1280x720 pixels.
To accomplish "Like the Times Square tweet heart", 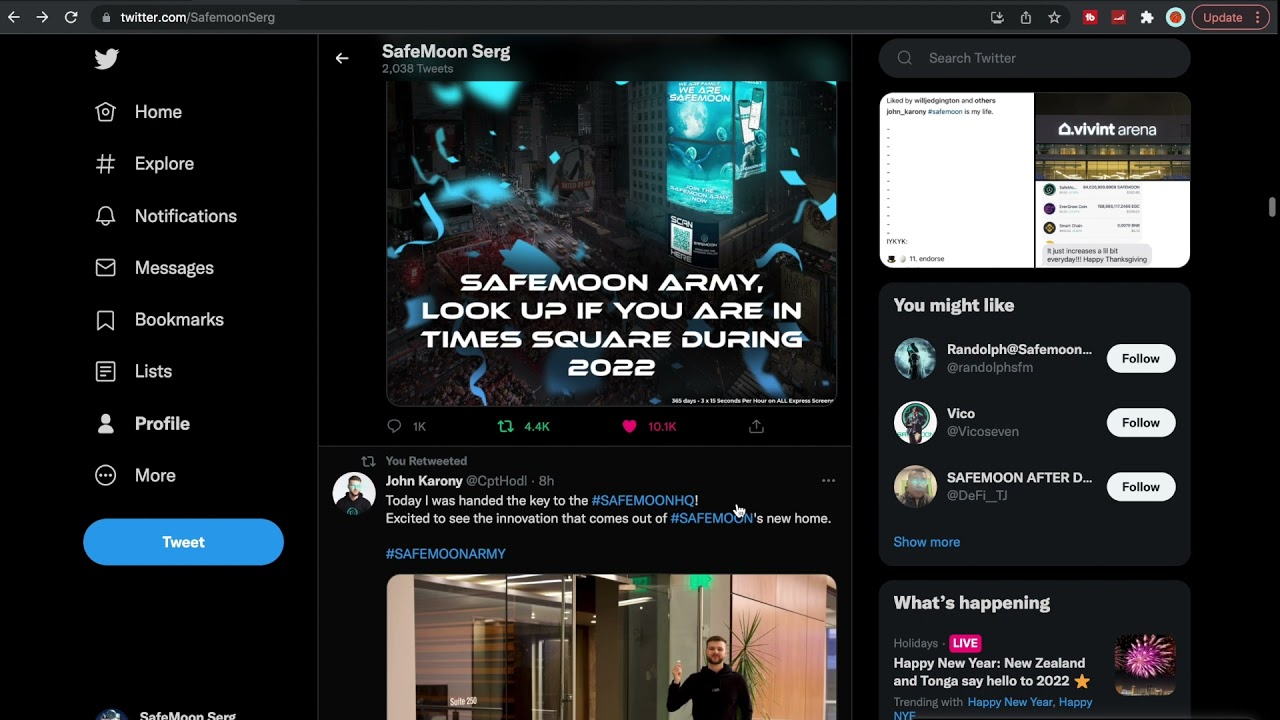I will click(629, 426).
